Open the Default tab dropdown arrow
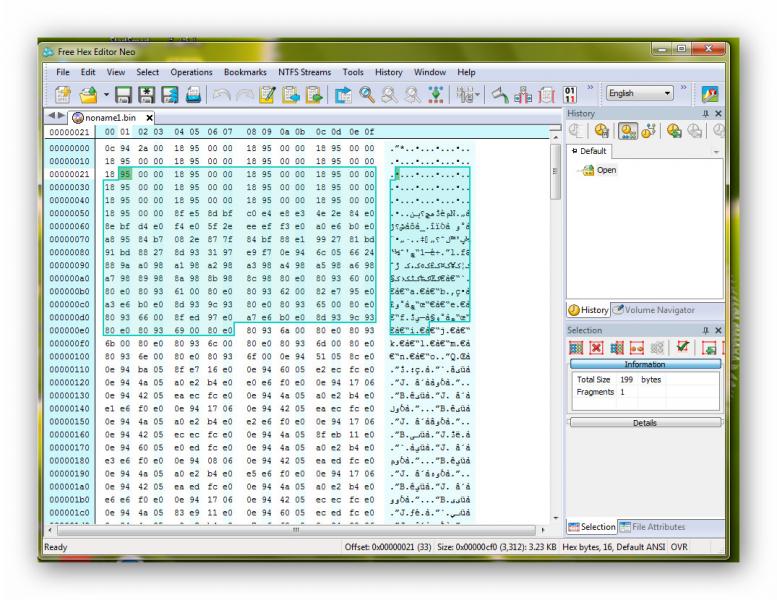The width and height of the screenshot is (777, 600). click(716, 152)
